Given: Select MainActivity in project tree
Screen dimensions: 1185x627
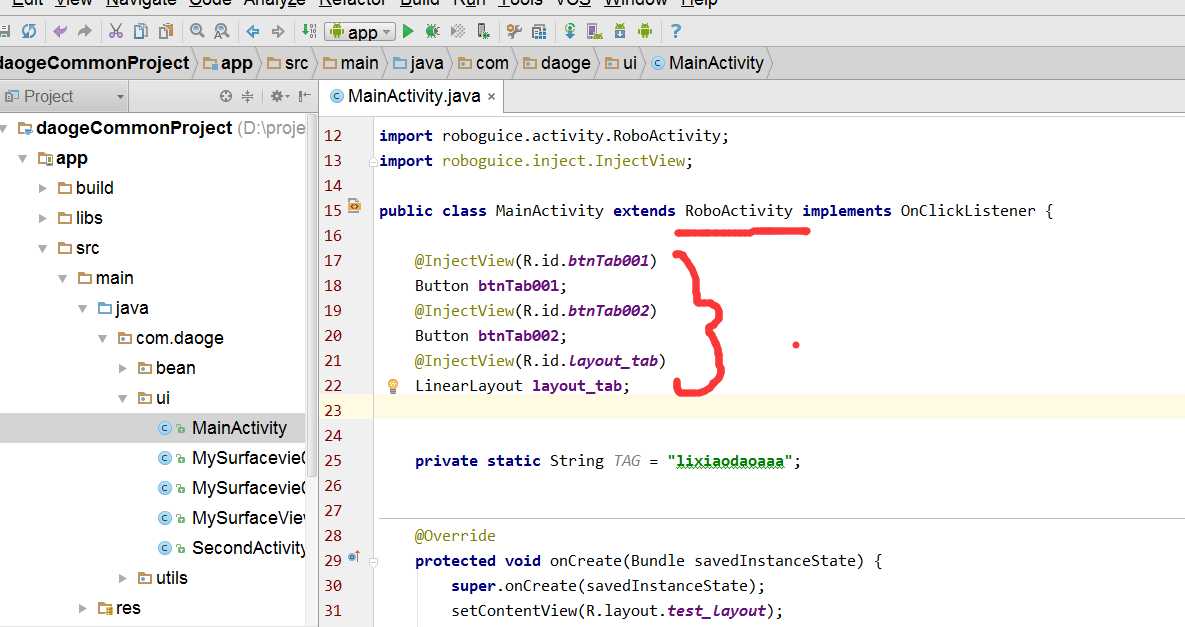Looking at the screenshot, I should (153, 428).
